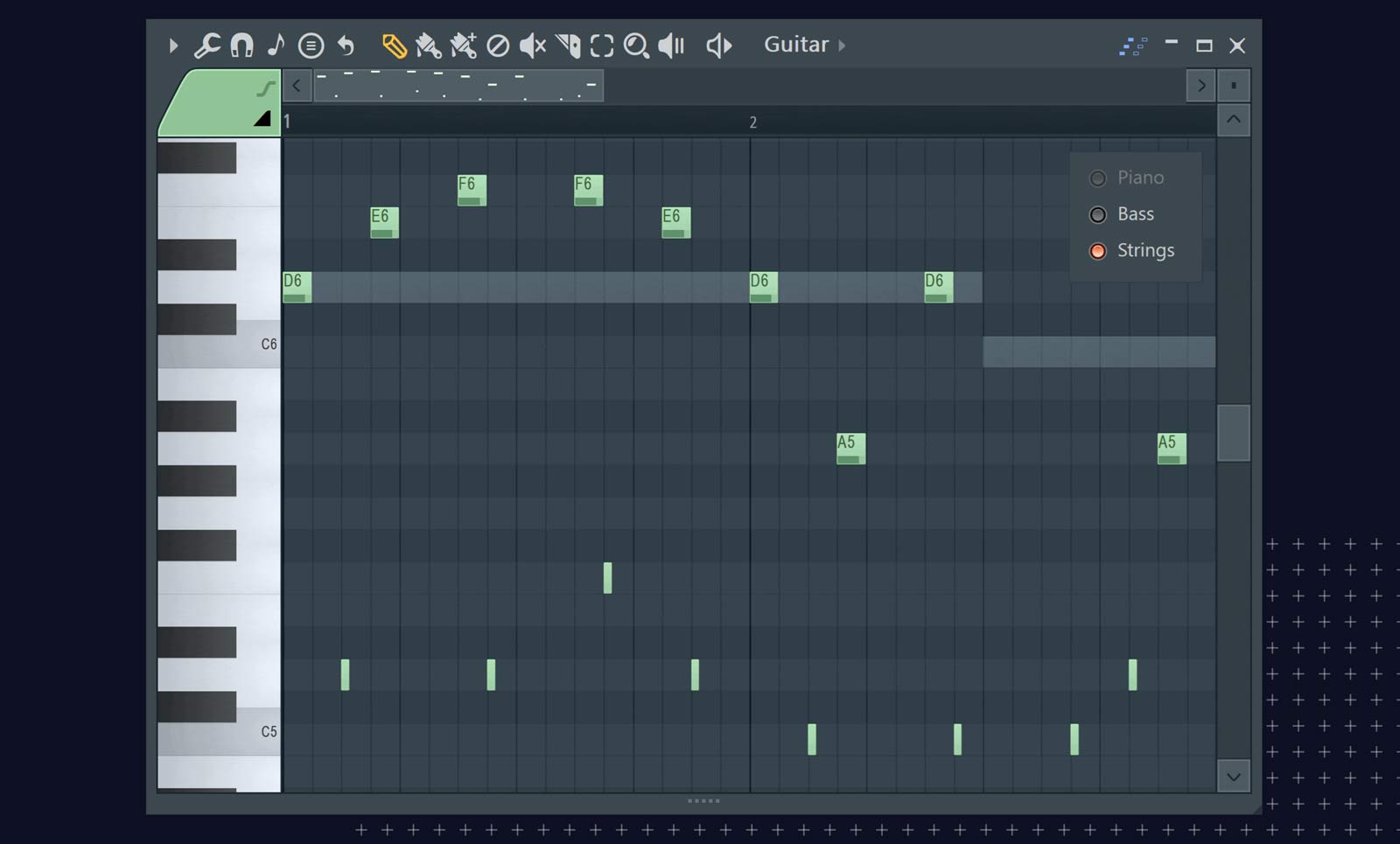Activate the Mute tool
Viewport: 1400px width, 844px height.
pos(532,45)
